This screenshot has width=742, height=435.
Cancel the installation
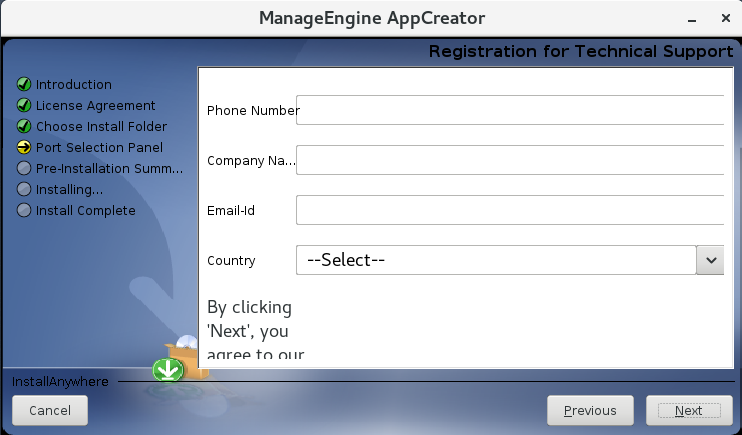pos(50,410)
